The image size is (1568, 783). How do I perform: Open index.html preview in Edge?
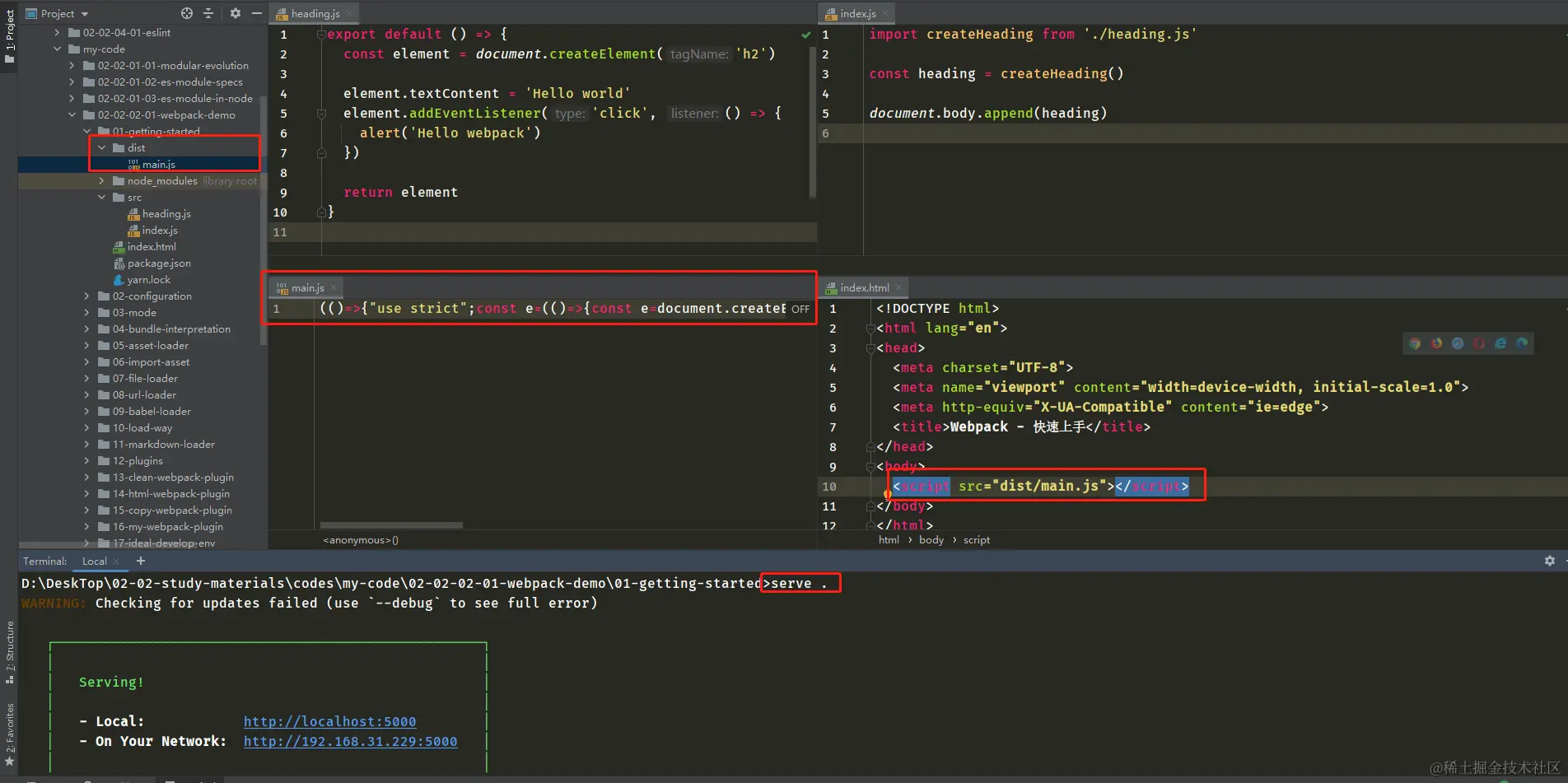pyautogui.click(x=1522, y=343)
